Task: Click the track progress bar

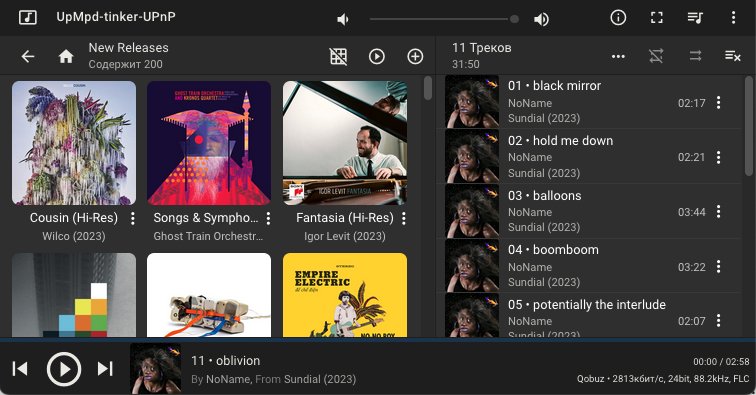Action: click(378, 340)
